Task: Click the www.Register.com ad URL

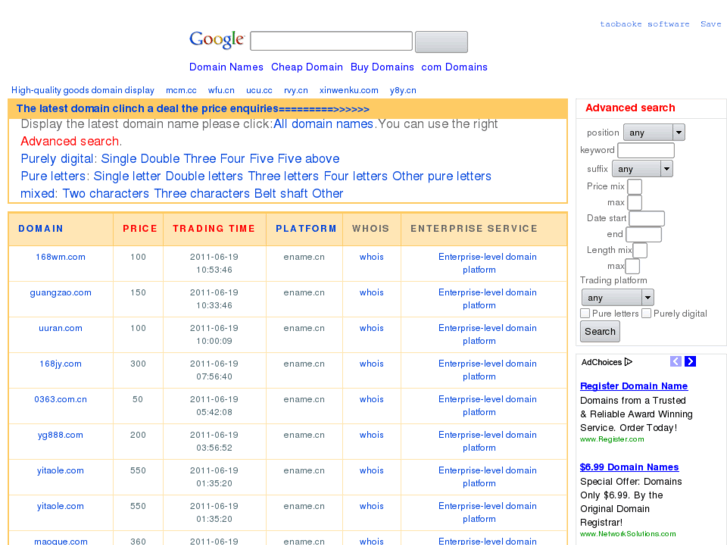Action: pyautogui.click(x=612, y=439)
